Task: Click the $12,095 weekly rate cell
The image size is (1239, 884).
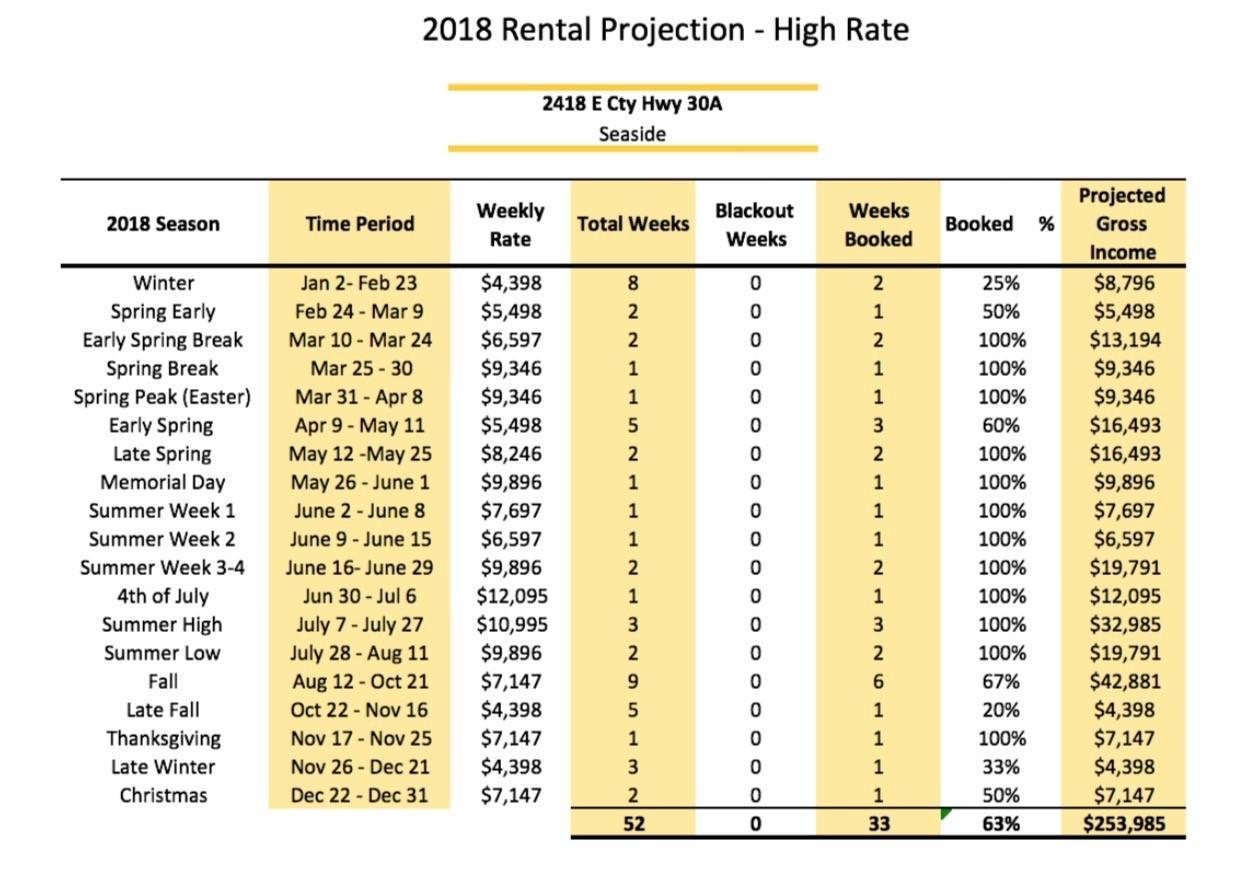Action: point(512,597)
